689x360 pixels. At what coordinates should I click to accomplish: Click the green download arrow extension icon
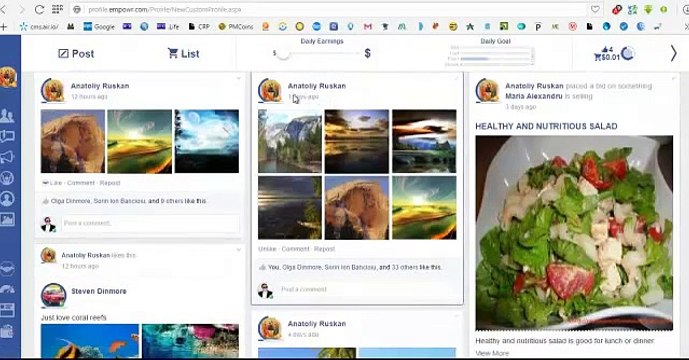point(648,9)
